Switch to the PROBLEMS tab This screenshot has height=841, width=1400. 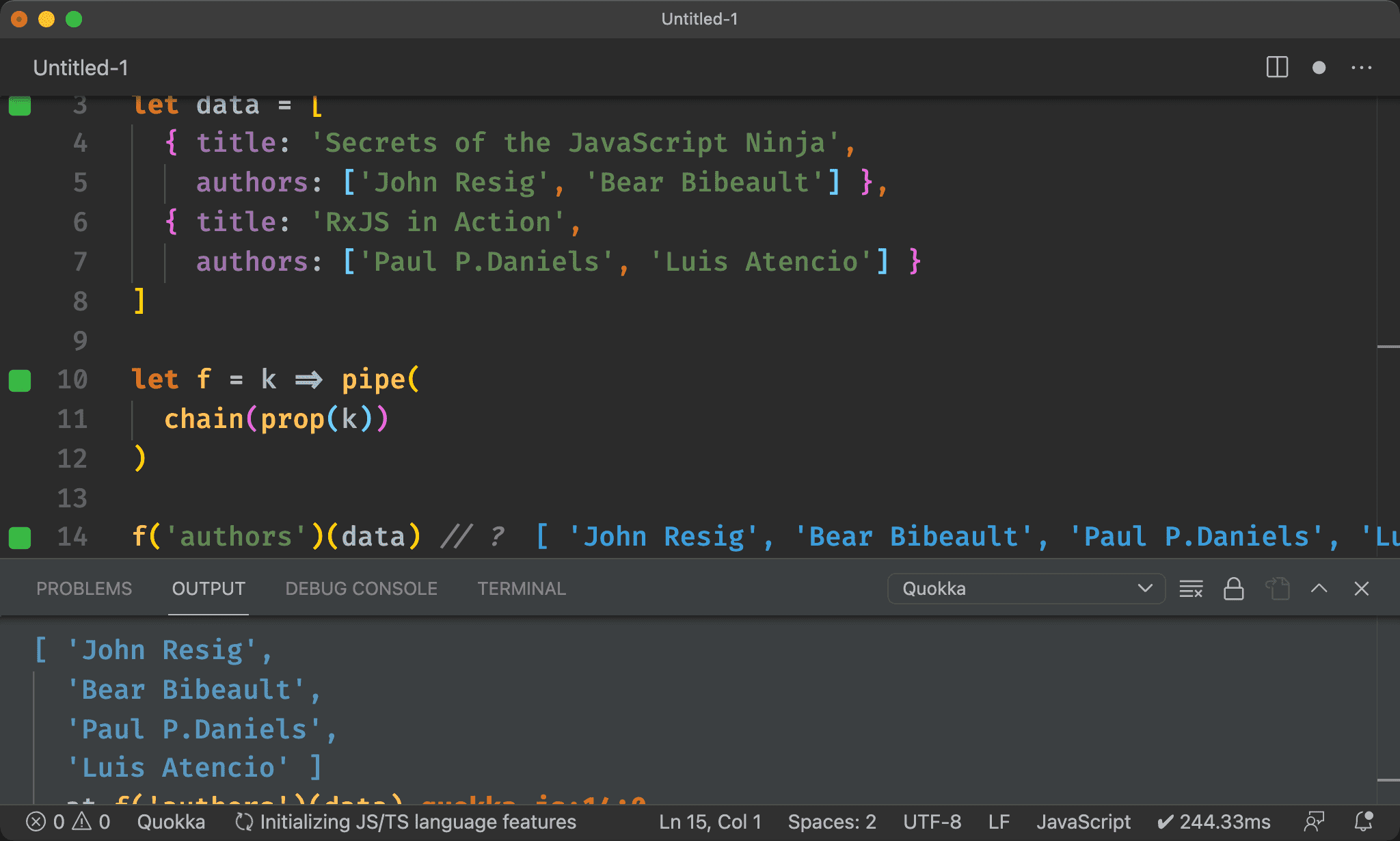pos(84,589)
